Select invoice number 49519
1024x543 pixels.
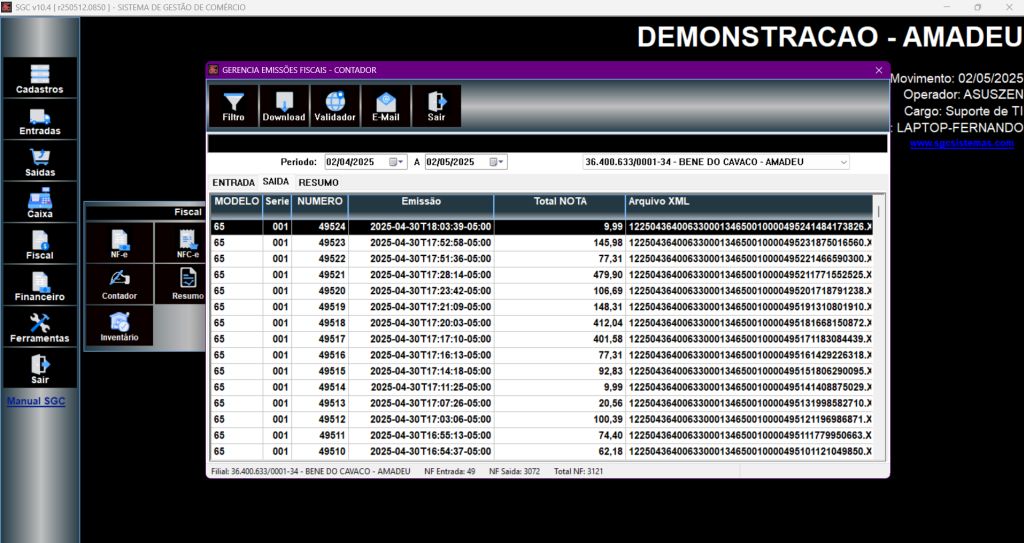pos(320,306)
